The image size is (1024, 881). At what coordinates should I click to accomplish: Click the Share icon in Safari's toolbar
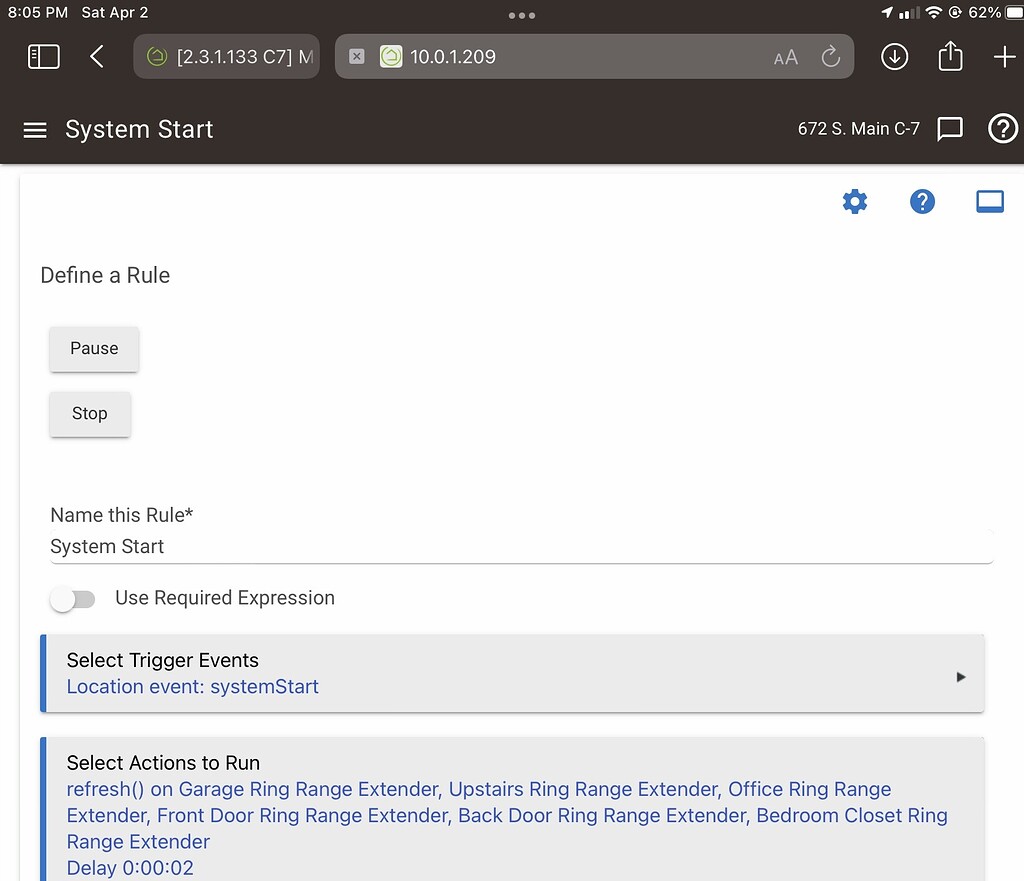point(949,57)
